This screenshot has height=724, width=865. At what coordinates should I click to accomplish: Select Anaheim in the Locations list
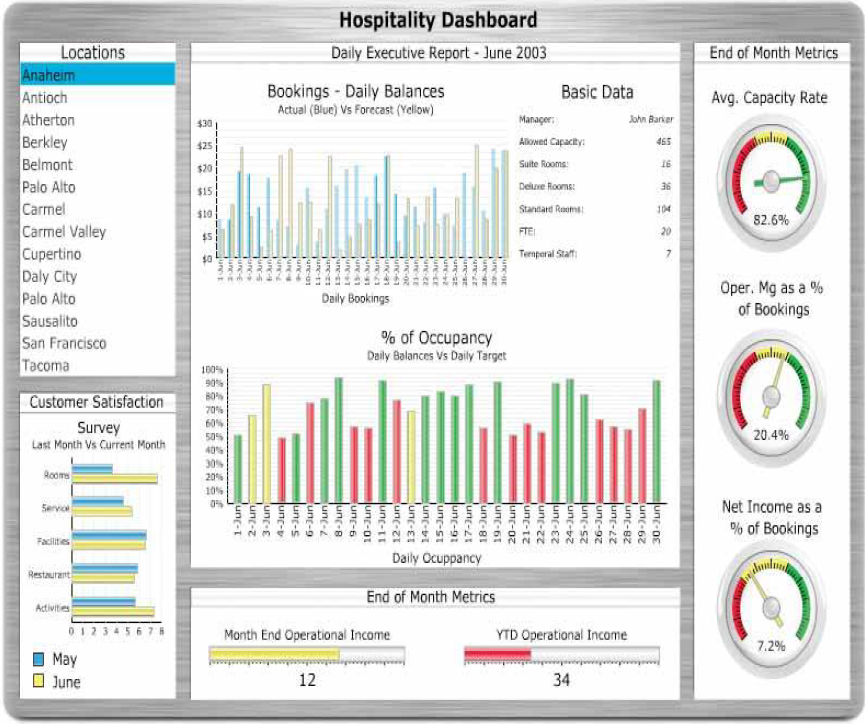tap(49, 75)
